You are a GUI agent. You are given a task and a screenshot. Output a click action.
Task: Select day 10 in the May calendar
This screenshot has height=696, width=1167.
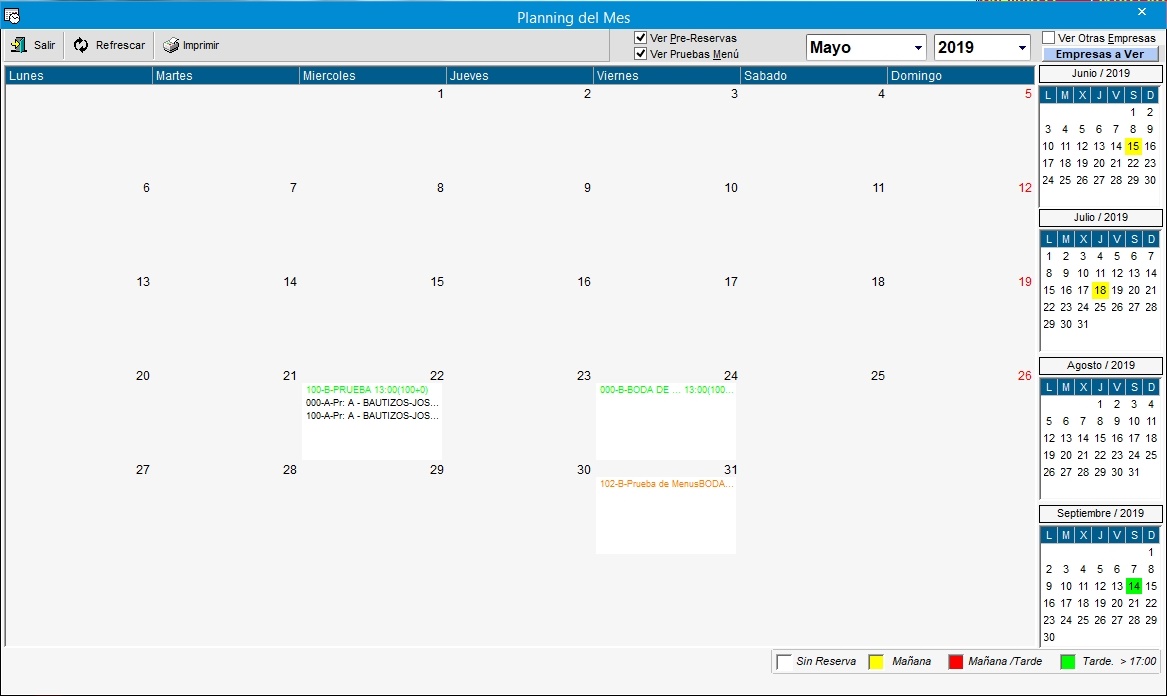point(731,188)
